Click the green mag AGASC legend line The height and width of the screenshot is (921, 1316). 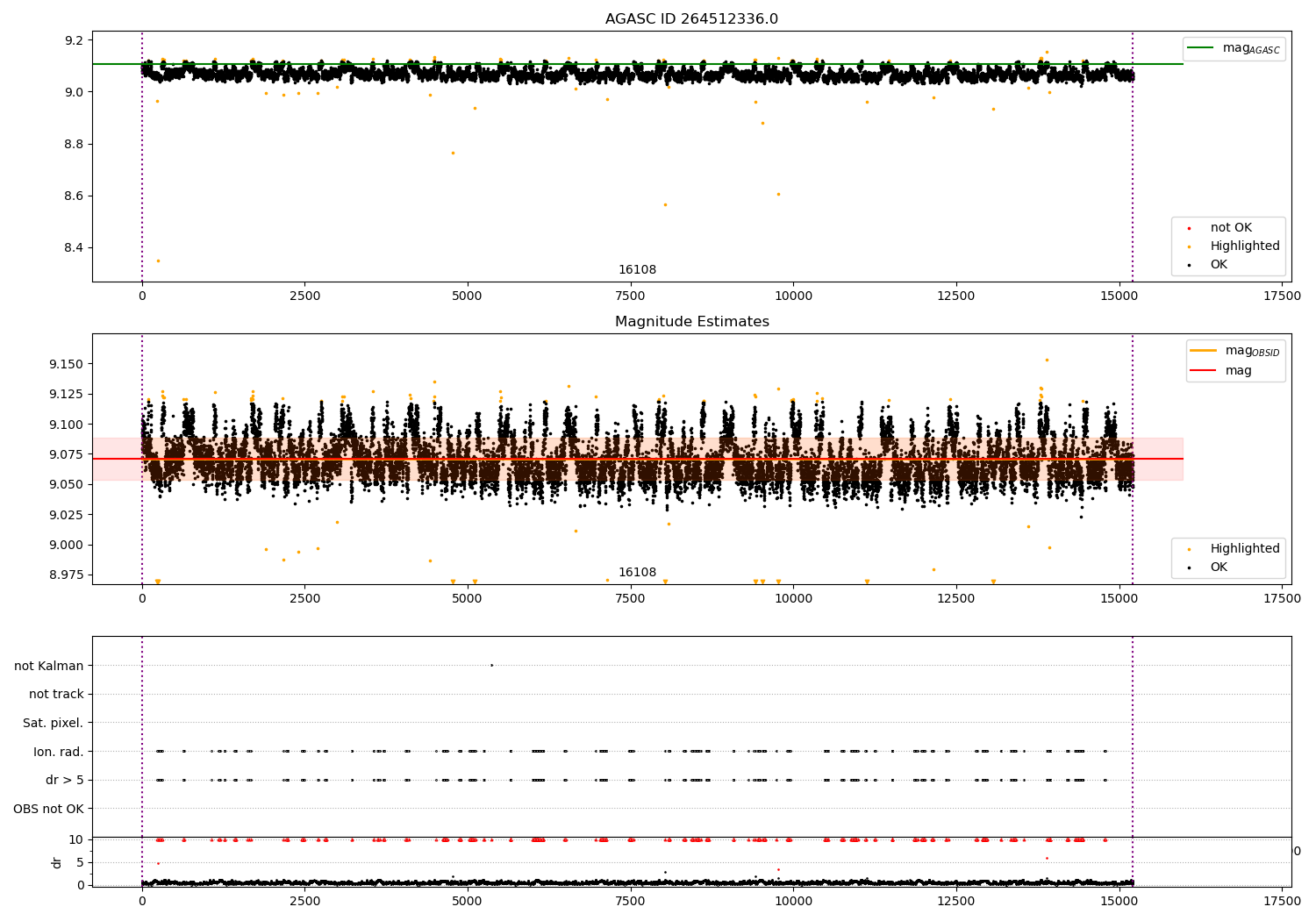(1200, 48)
